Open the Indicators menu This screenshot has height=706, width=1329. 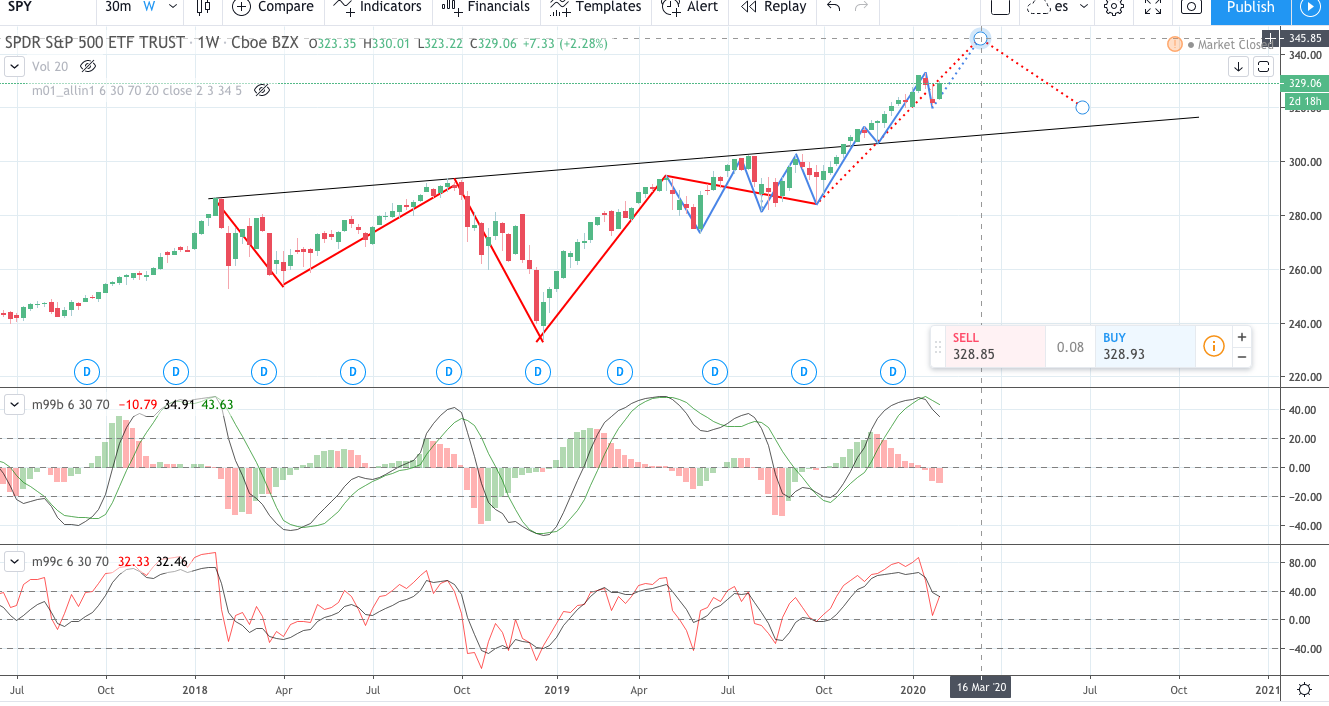pyautogui.click(x=377, y=7)
